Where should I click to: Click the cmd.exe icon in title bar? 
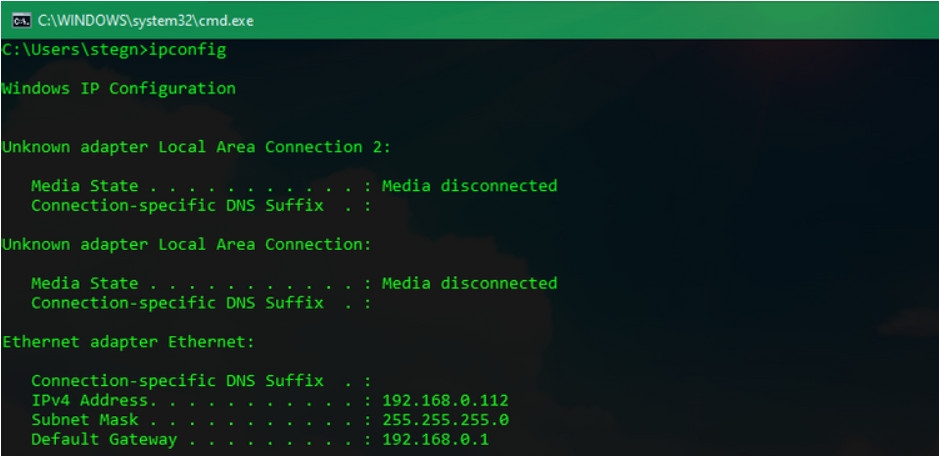pyautogui.click(x=21, y=20)
